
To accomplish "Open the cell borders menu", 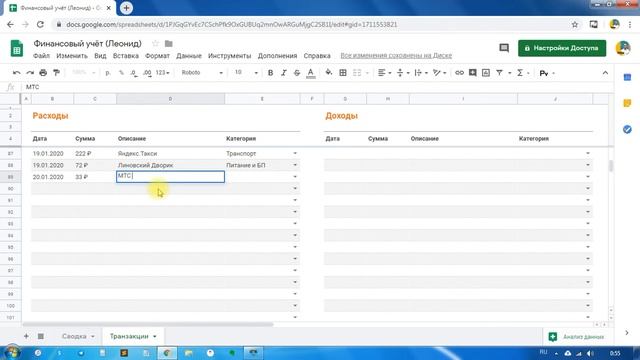I will pyautogui.click(x=343, y=73).
